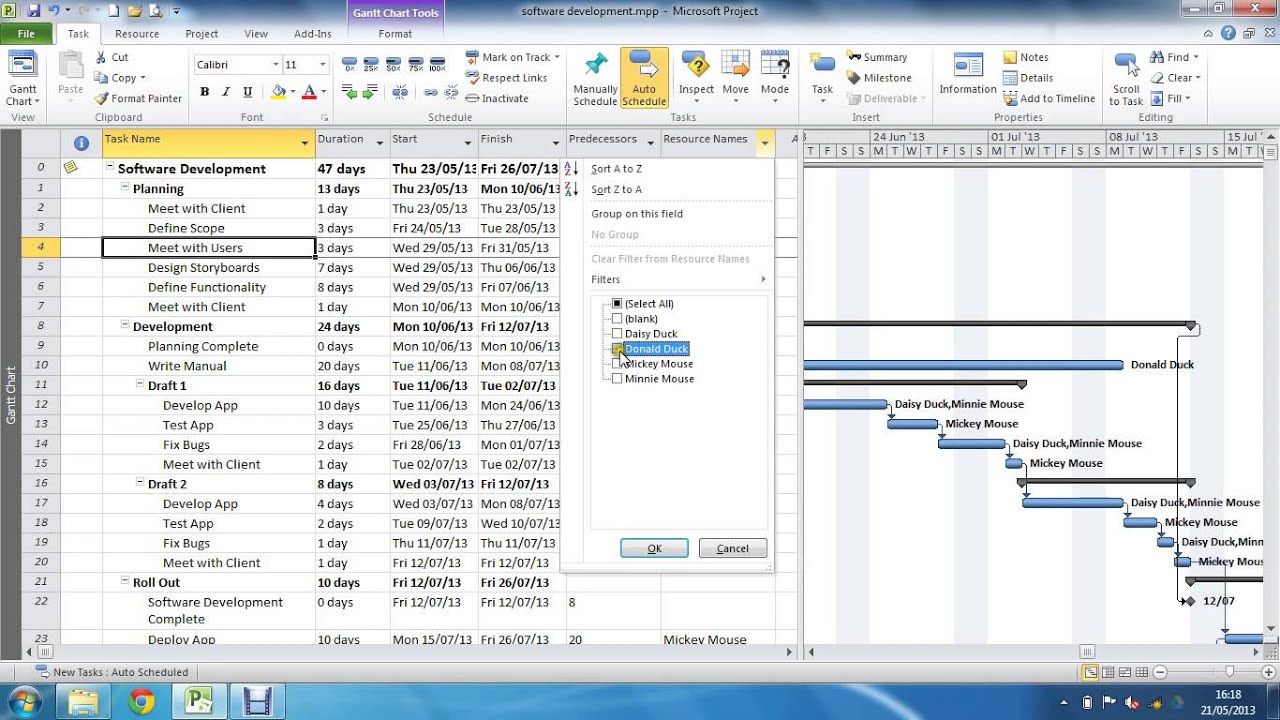Viewport: 1280px width, 720px height.
Task: Select the Write Manual task cell
Action: coord(209,366)
